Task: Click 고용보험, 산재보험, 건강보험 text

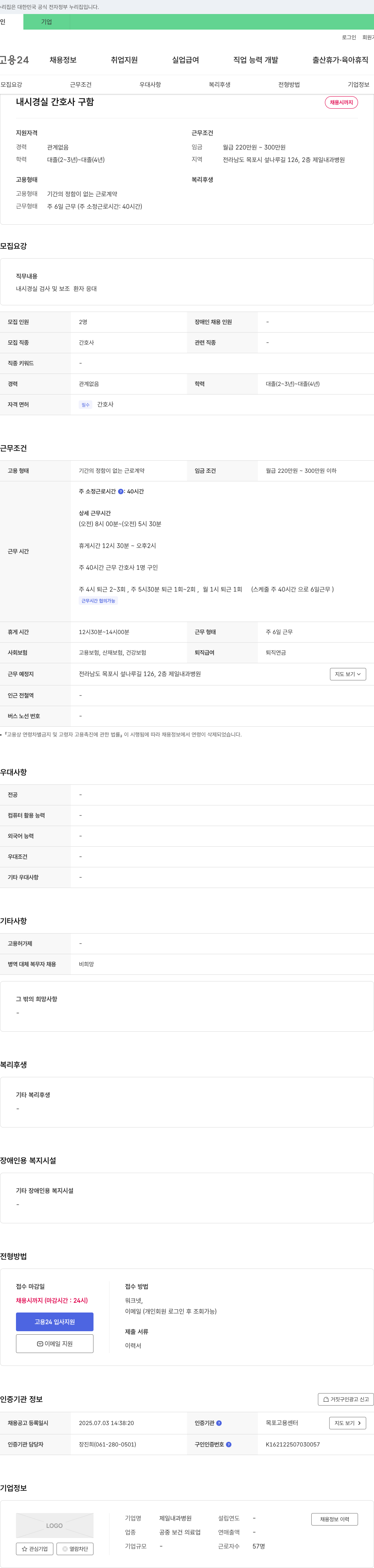Action: coord(112,652)
